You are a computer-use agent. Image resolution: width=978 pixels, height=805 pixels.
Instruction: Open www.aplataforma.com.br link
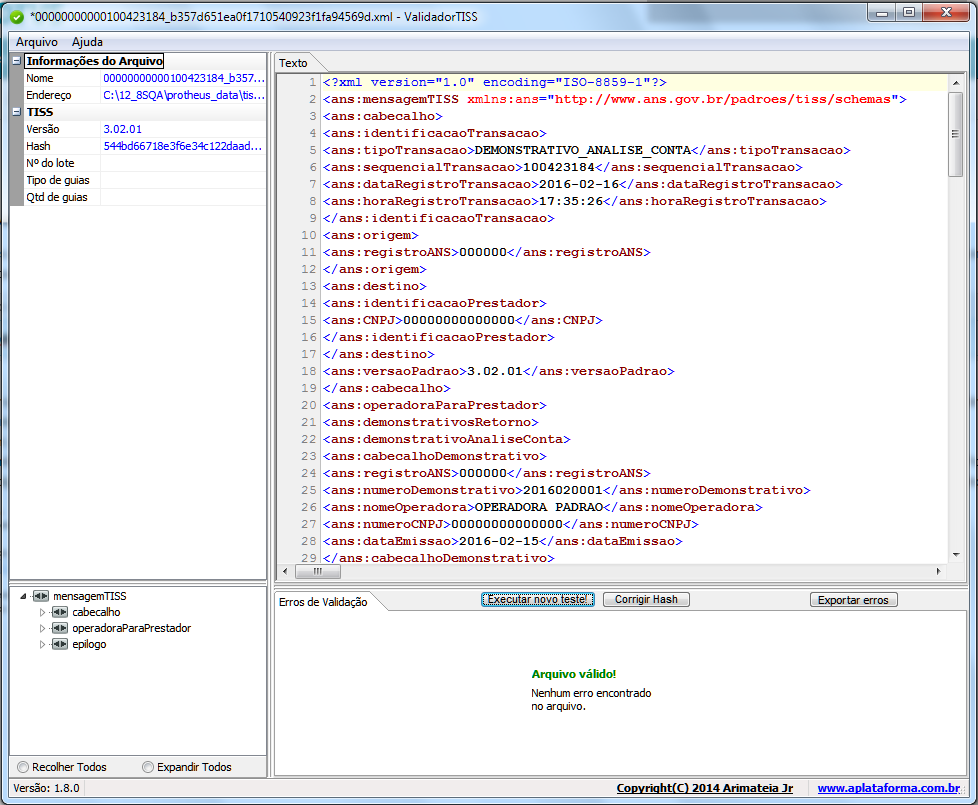tap(889, 788)
